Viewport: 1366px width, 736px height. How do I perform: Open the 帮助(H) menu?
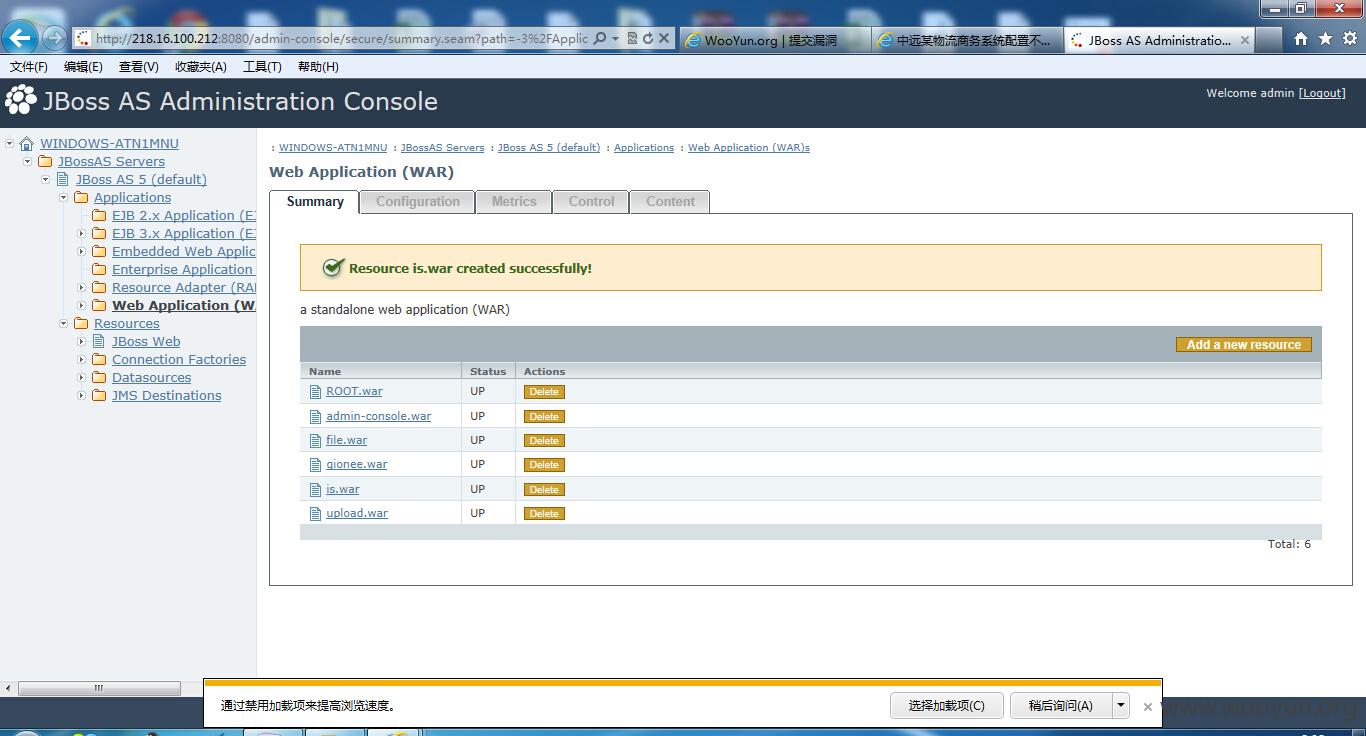(x=318, y=67)
